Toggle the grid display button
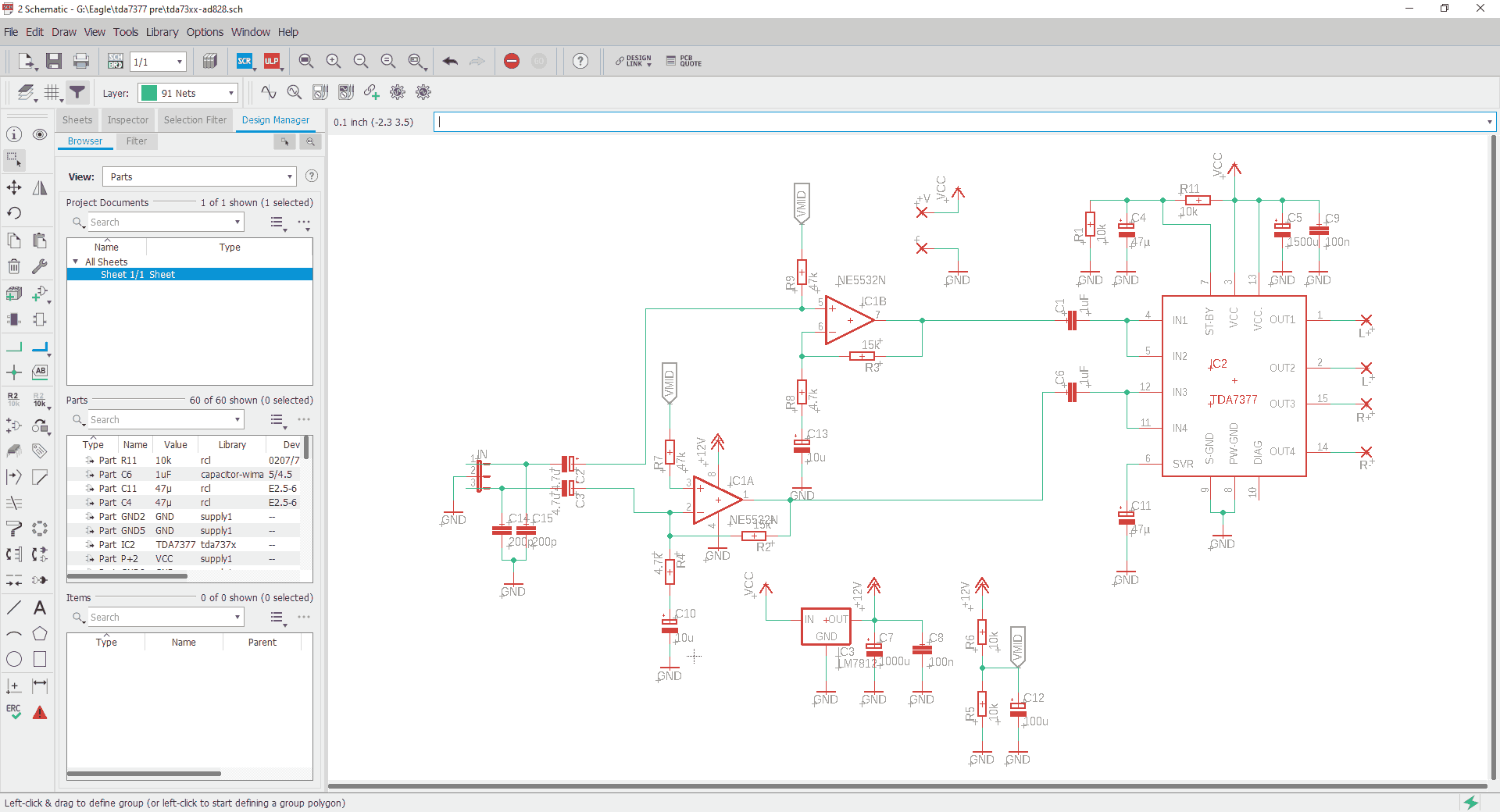The width and height of the screenshot is (1500, 812). click(x=52, y=92)
